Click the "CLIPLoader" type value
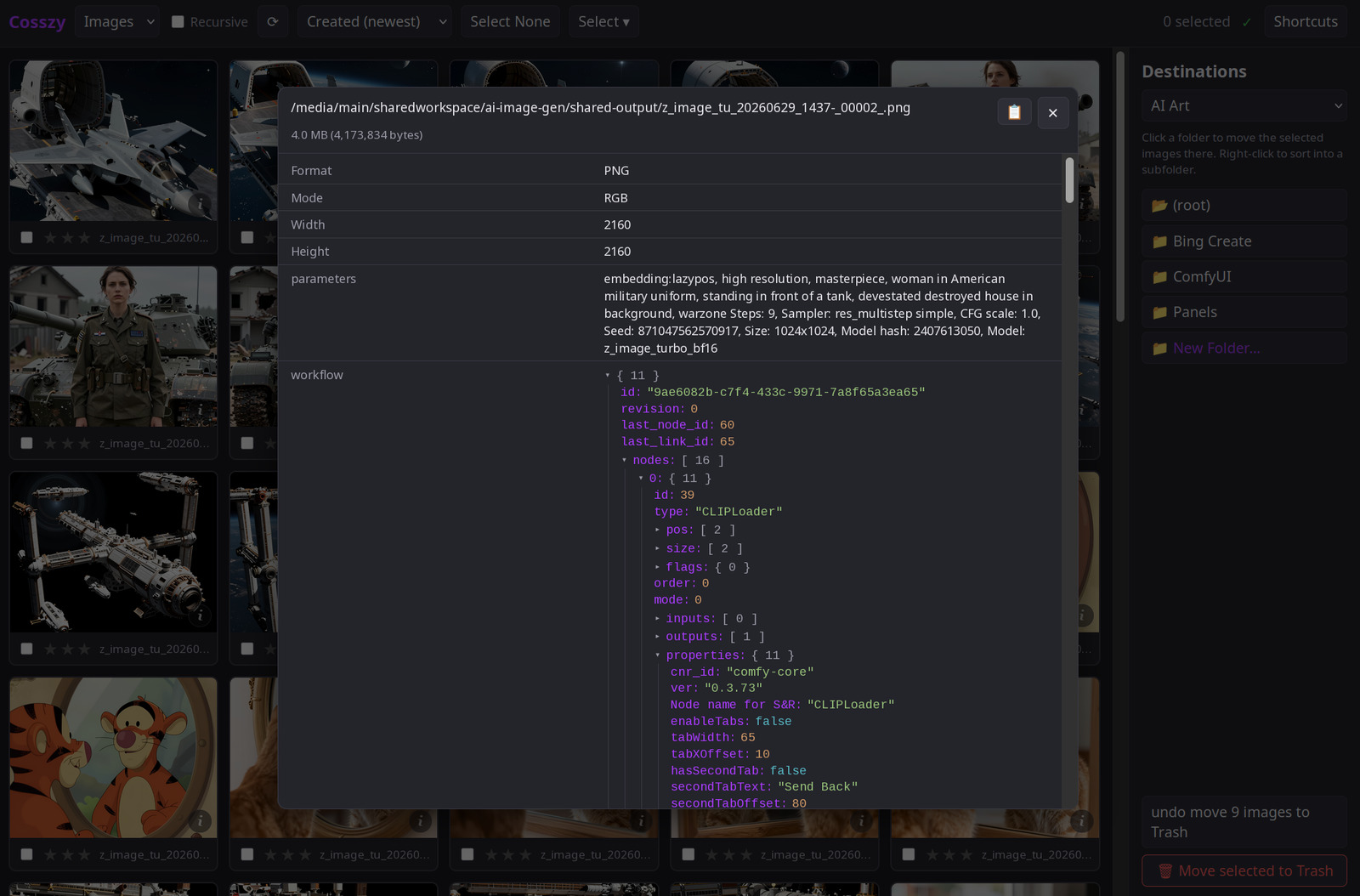 tap(739, 512)
